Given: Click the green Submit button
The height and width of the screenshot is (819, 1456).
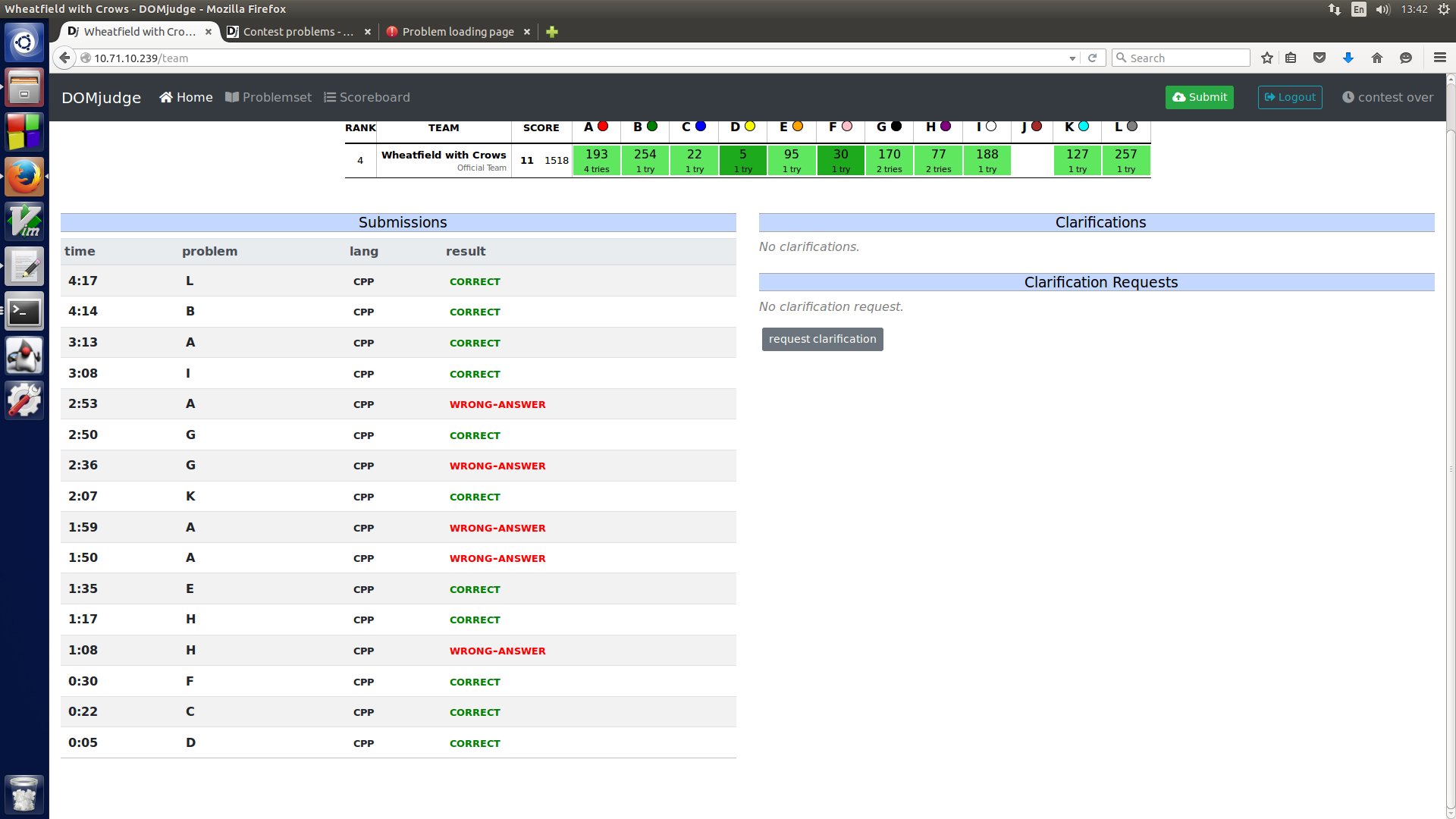Looking at the screenshot, I should click(x=1199, y=97).
